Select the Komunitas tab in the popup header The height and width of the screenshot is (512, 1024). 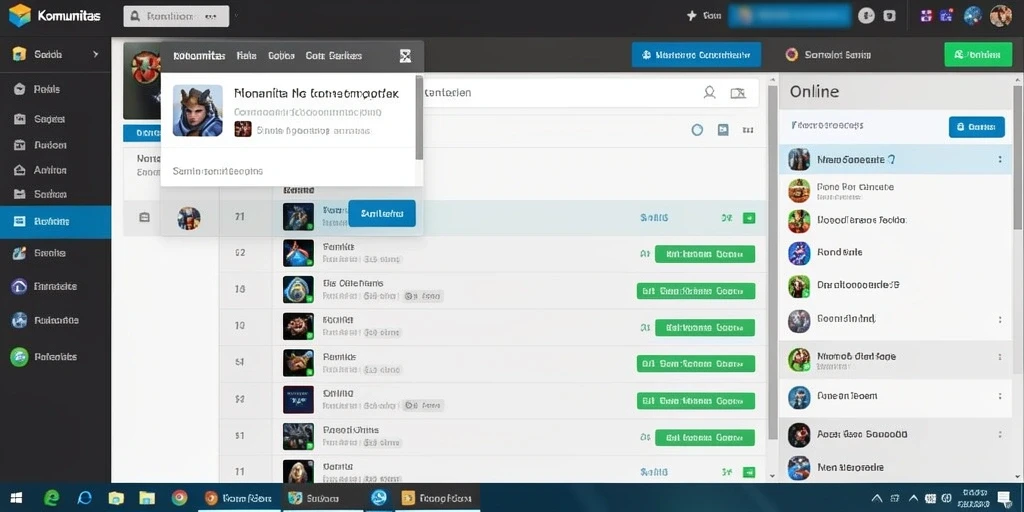[200, 56]
